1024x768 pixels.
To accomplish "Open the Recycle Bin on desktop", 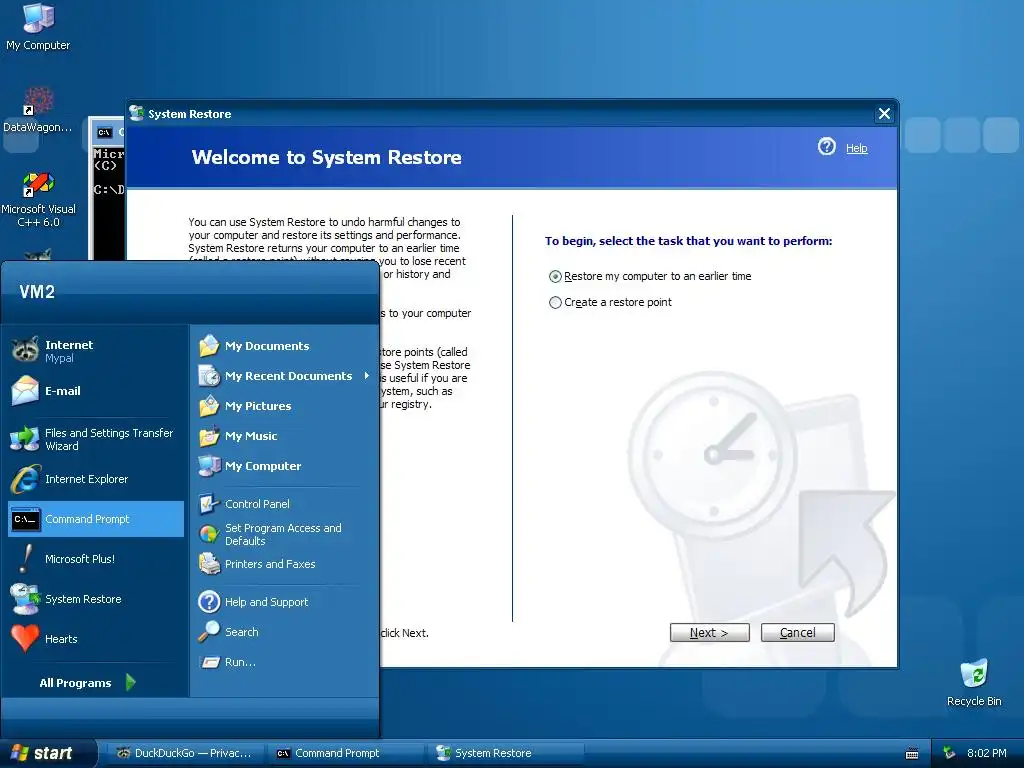I will (974, 675).
